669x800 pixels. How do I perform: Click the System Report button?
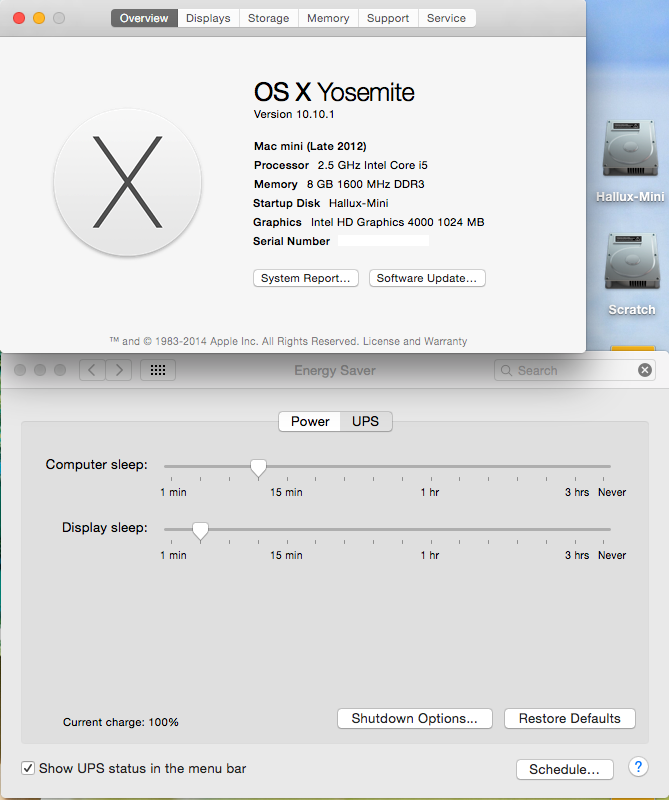pyautogui.click(x=306, y=278)
